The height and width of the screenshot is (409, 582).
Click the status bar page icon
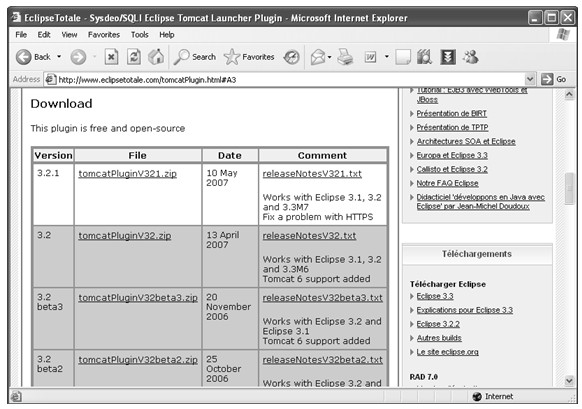pyautogui.click(x=16, y=396)
